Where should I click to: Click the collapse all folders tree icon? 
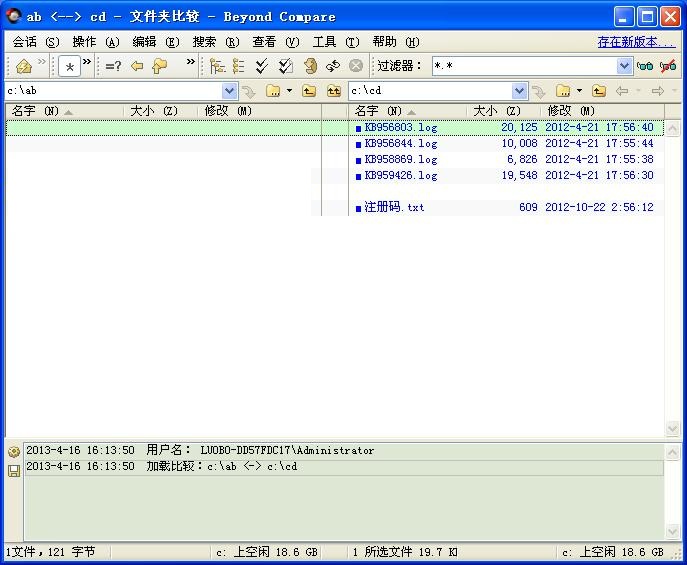pyautogui.click(x=239, y=66)
